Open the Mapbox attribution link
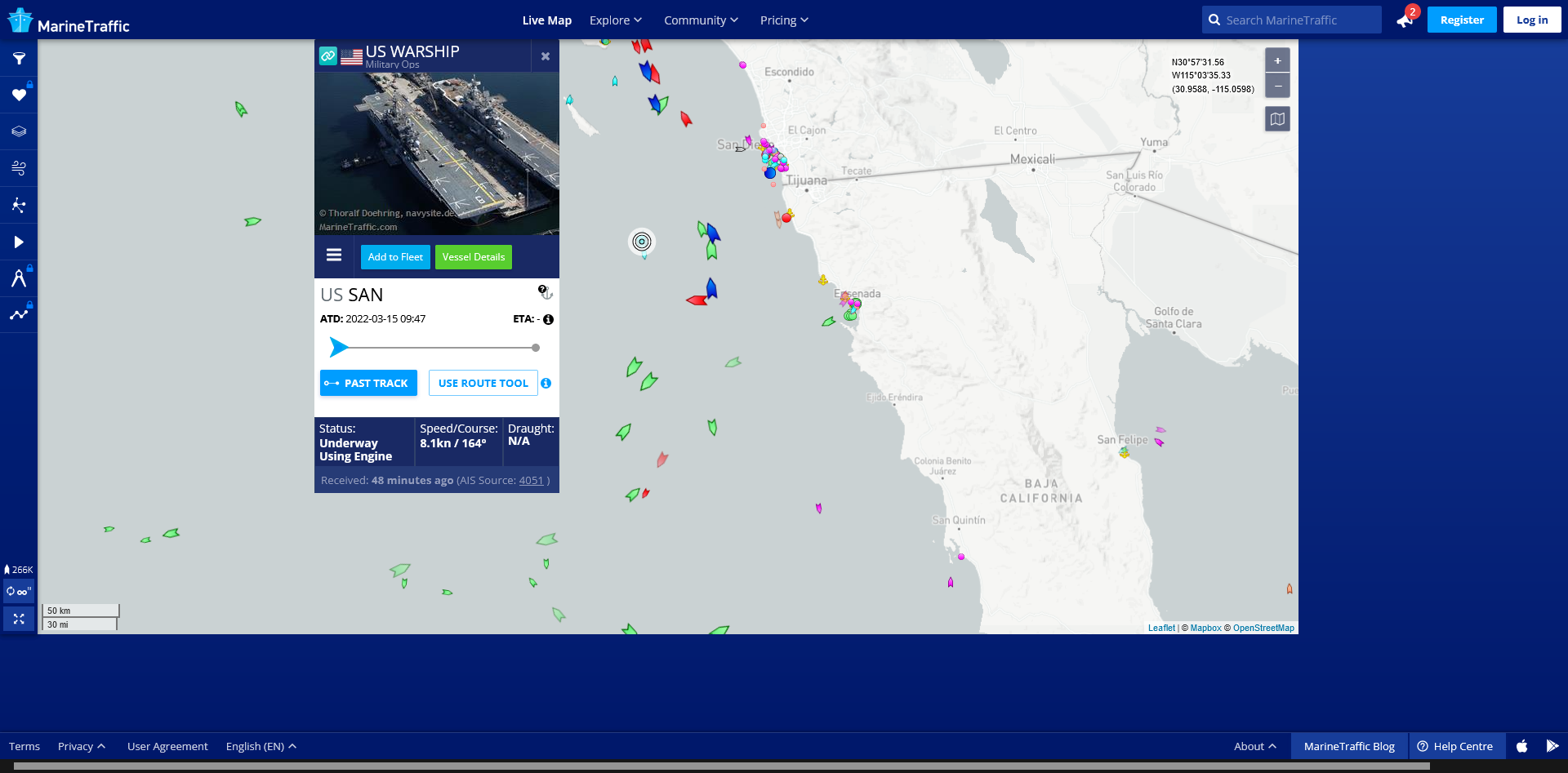The width and height of the screenshot is (1568, 773). pyautogui.click(x=1205, y=629)
